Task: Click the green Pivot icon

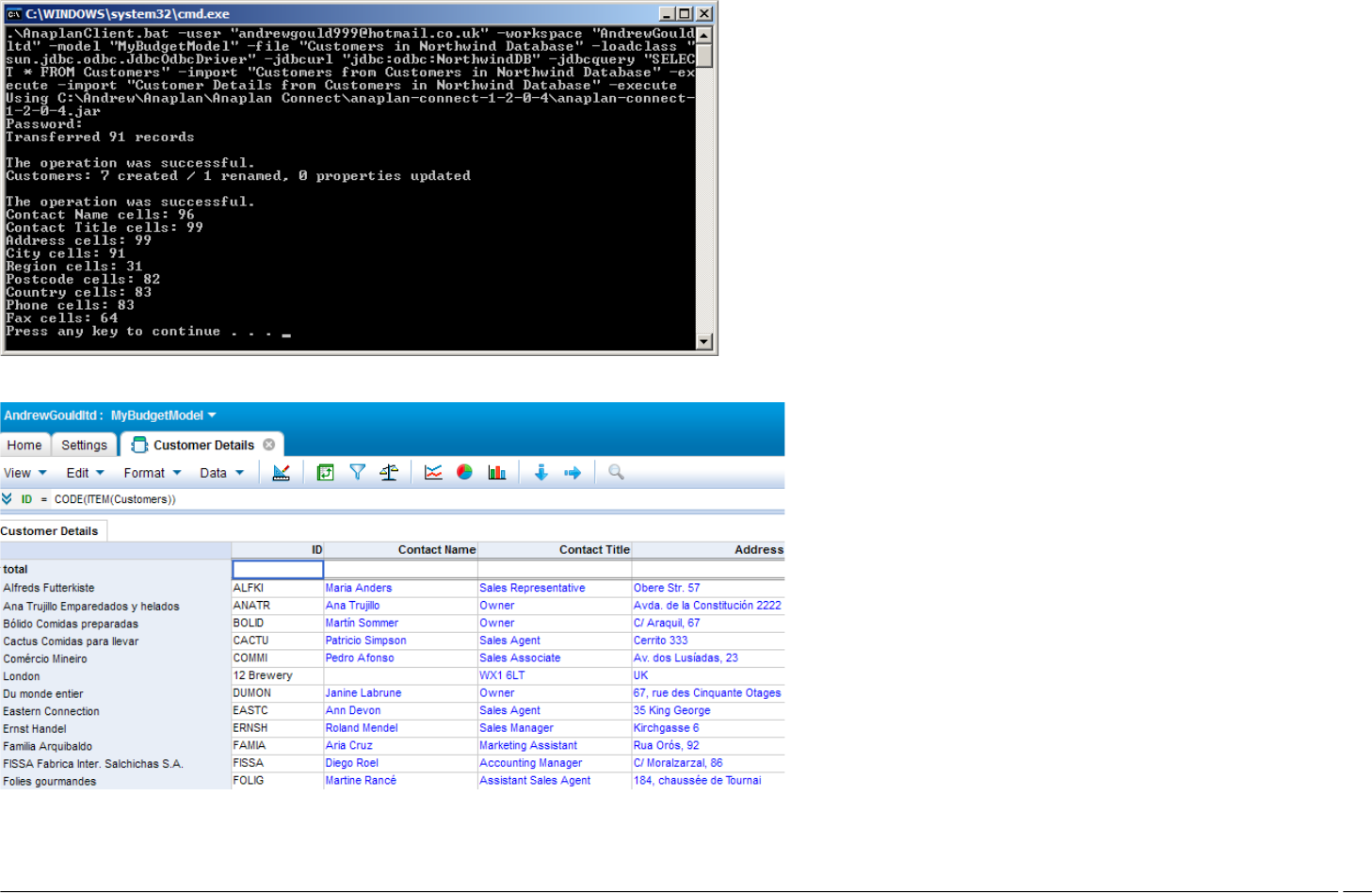Action: click(326, 473)
